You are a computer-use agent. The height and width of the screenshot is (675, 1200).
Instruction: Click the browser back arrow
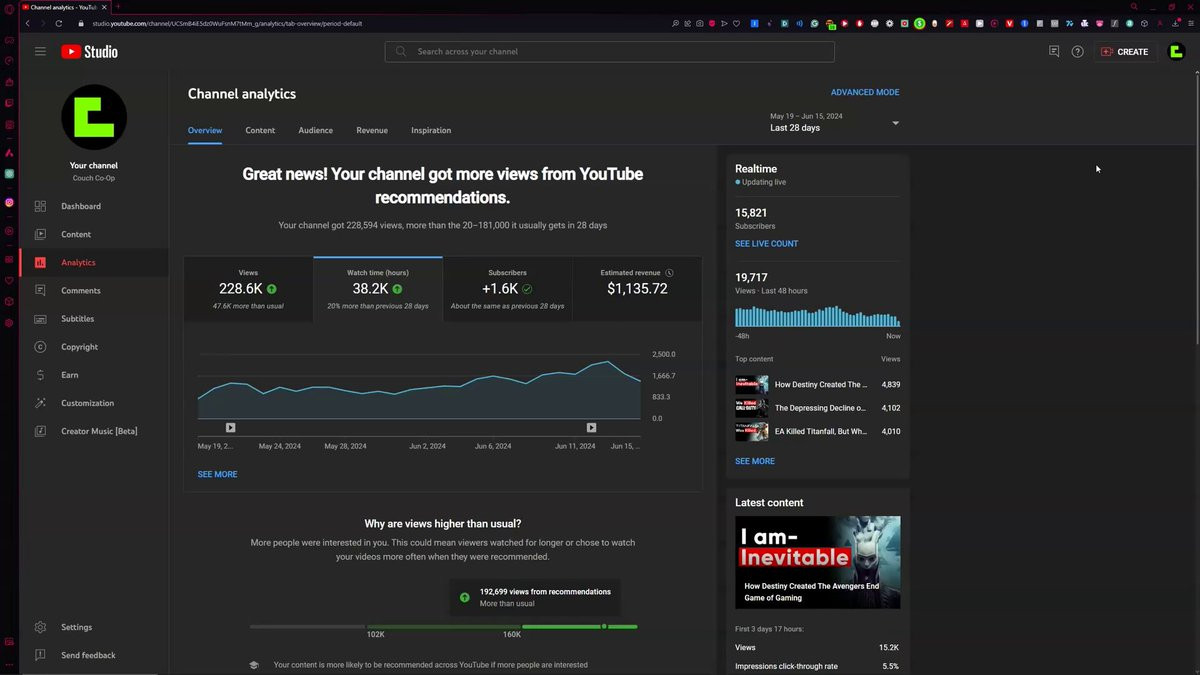29,23
